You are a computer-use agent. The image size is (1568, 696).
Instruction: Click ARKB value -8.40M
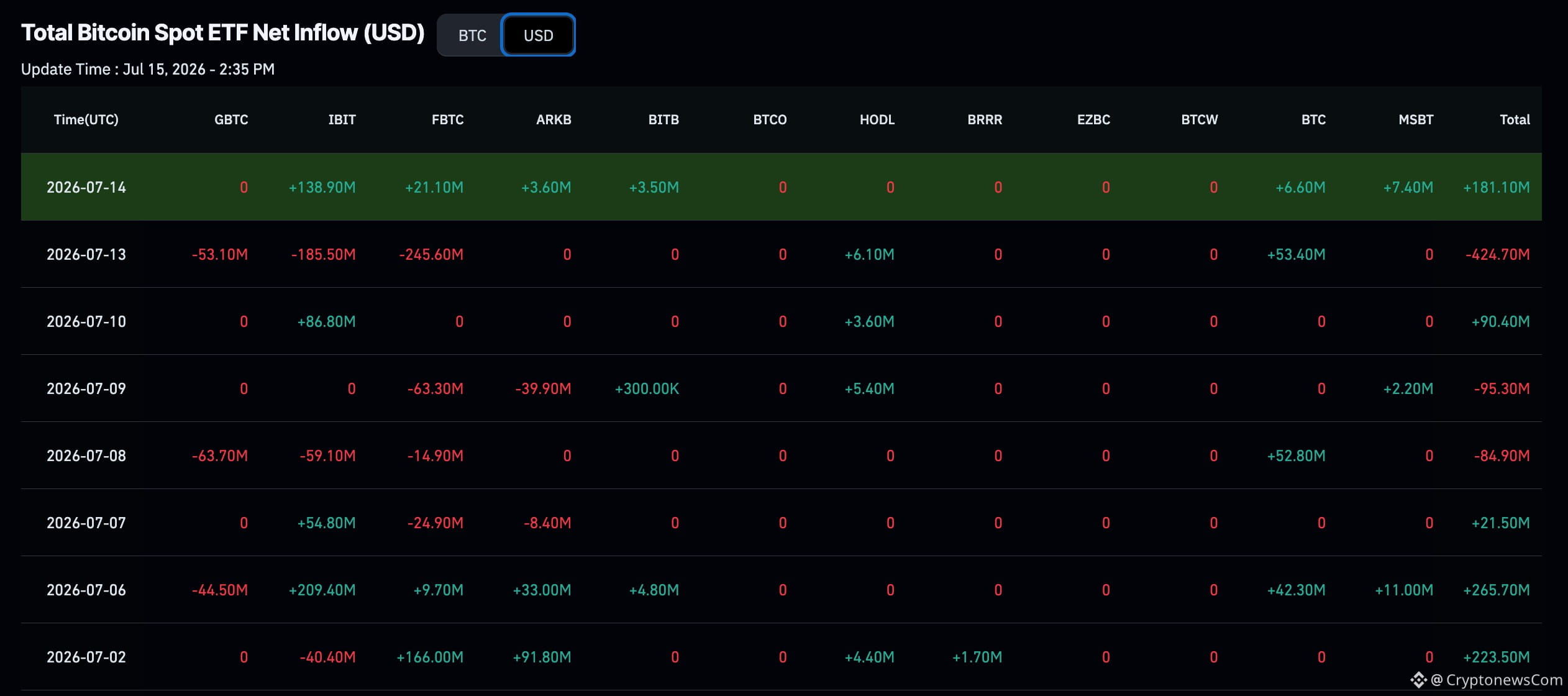pos(547,523)
